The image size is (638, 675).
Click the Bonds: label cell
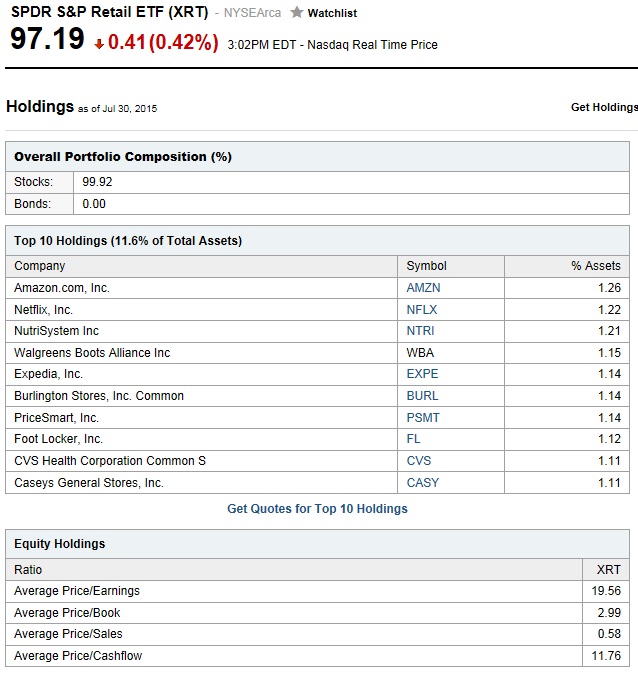tap(39, 204)
